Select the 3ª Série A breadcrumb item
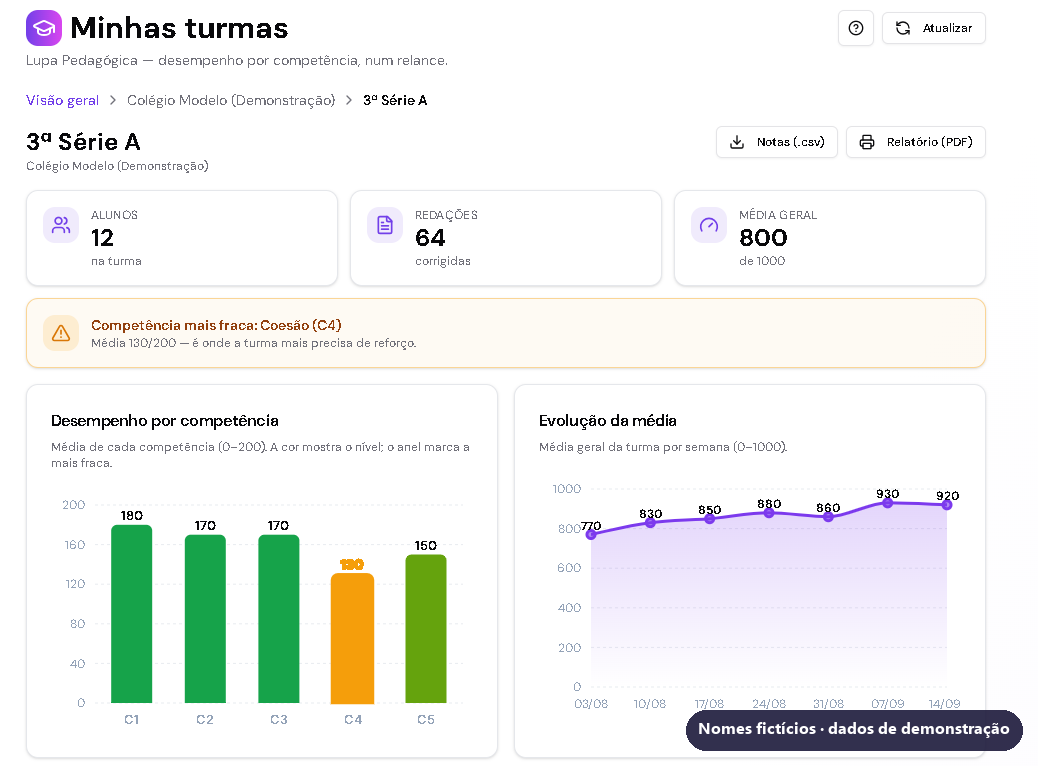The width and height of the screenshot is (1038, 766). [395, 100]
